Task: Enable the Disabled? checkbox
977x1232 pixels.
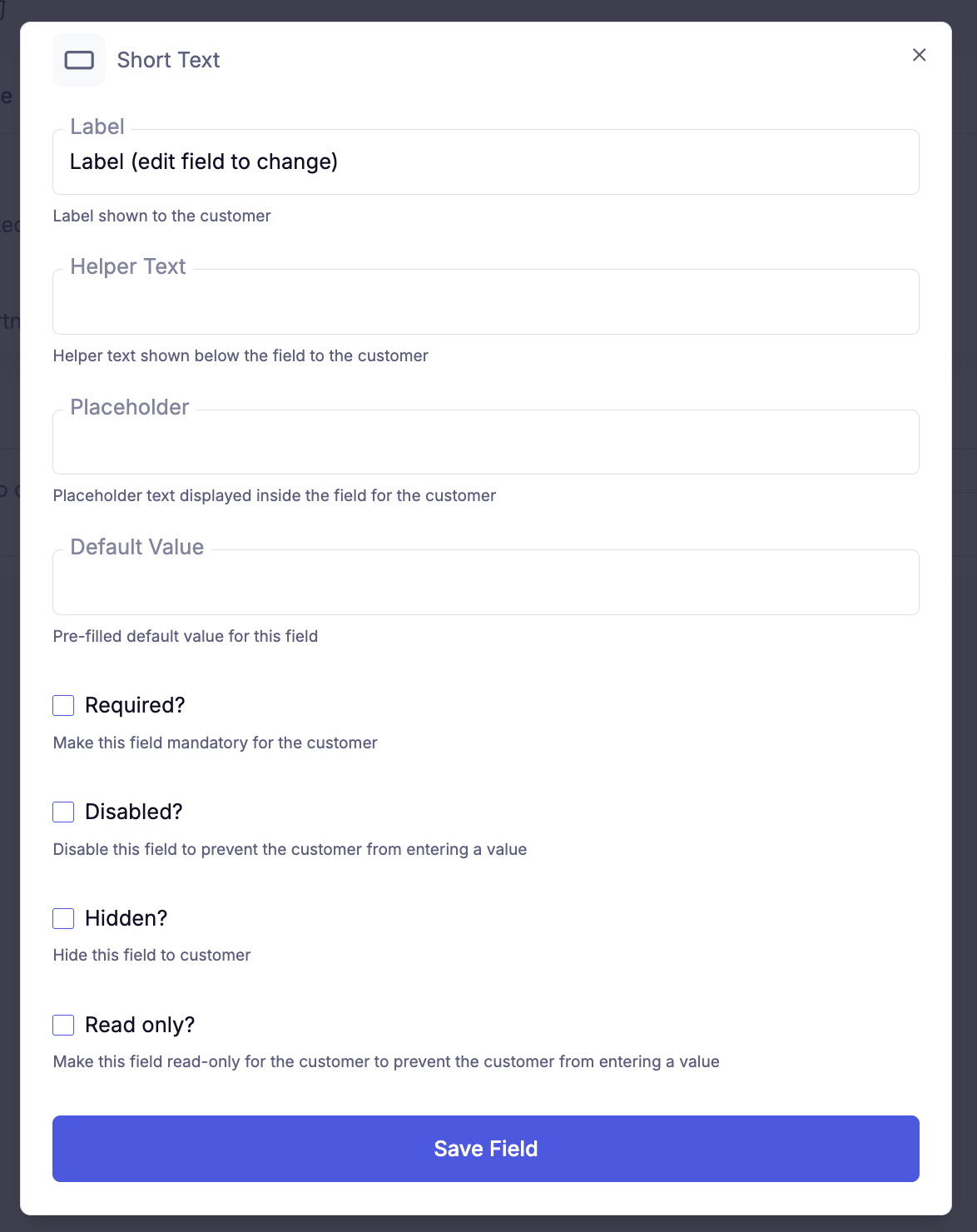Action: tap(63, 812)
